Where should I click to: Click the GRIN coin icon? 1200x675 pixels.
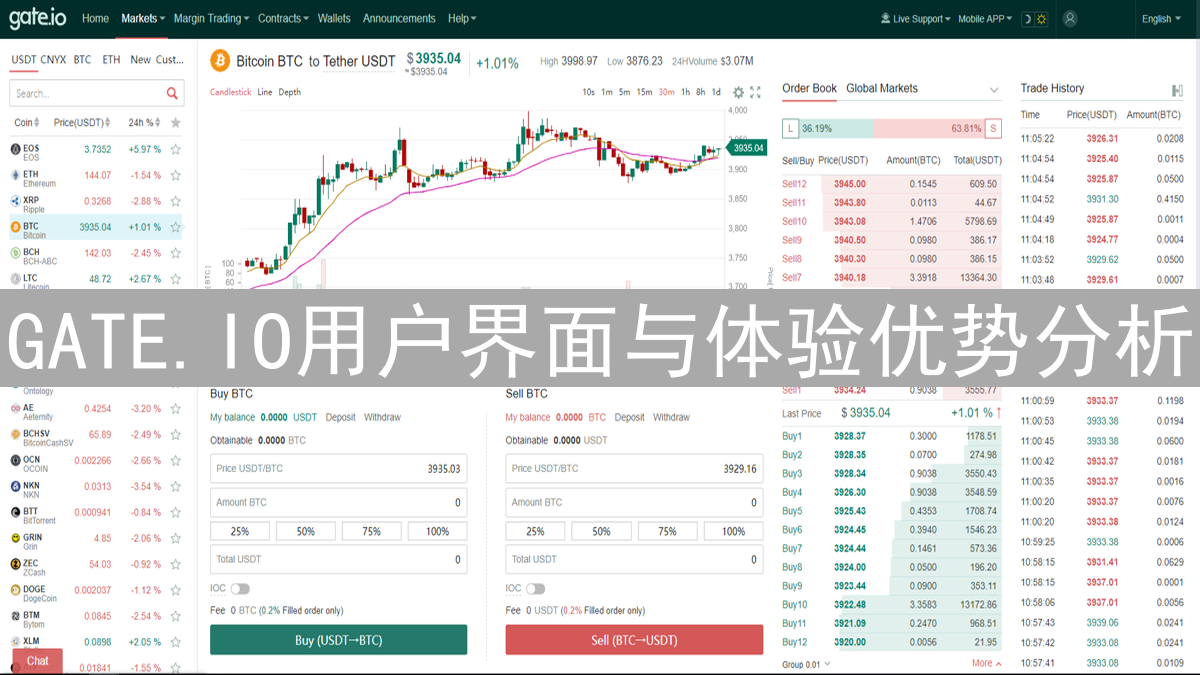click(15, 538)
